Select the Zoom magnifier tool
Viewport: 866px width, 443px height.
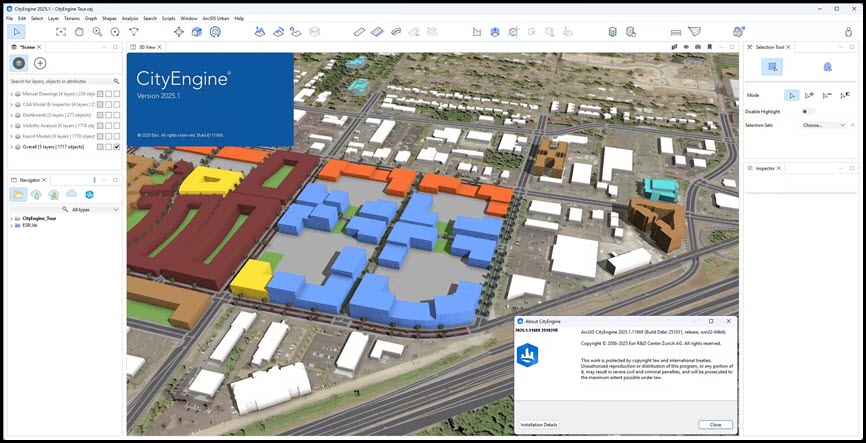97,32
